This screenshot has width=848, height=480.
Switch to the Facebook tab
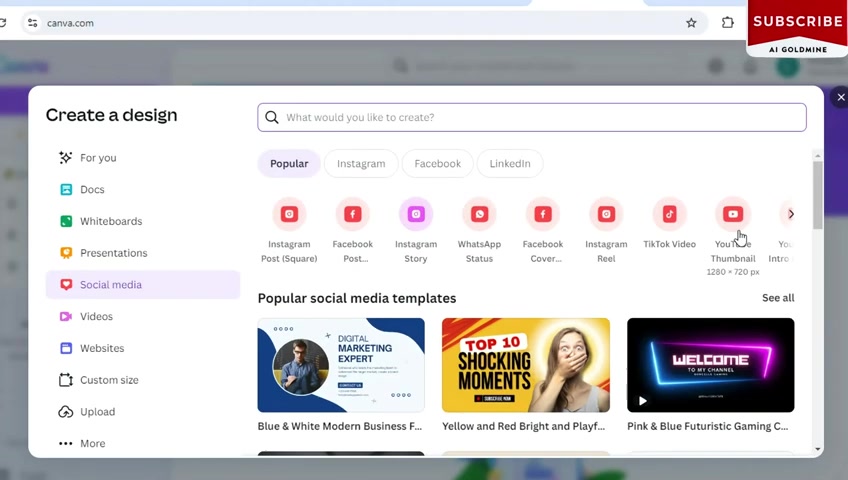(x=438, y=163)
